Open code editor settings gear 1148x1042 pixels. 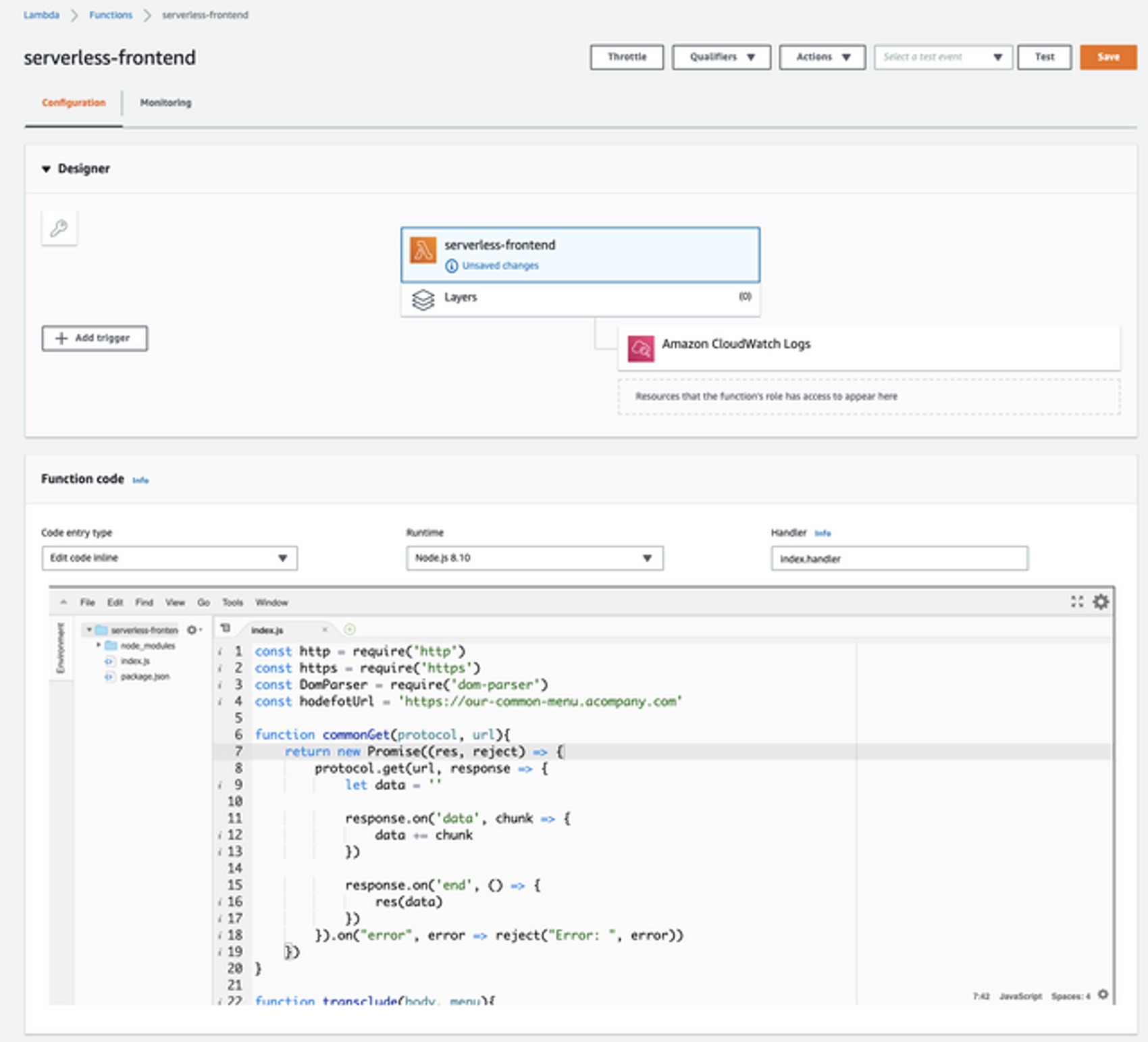(1101, 602)
